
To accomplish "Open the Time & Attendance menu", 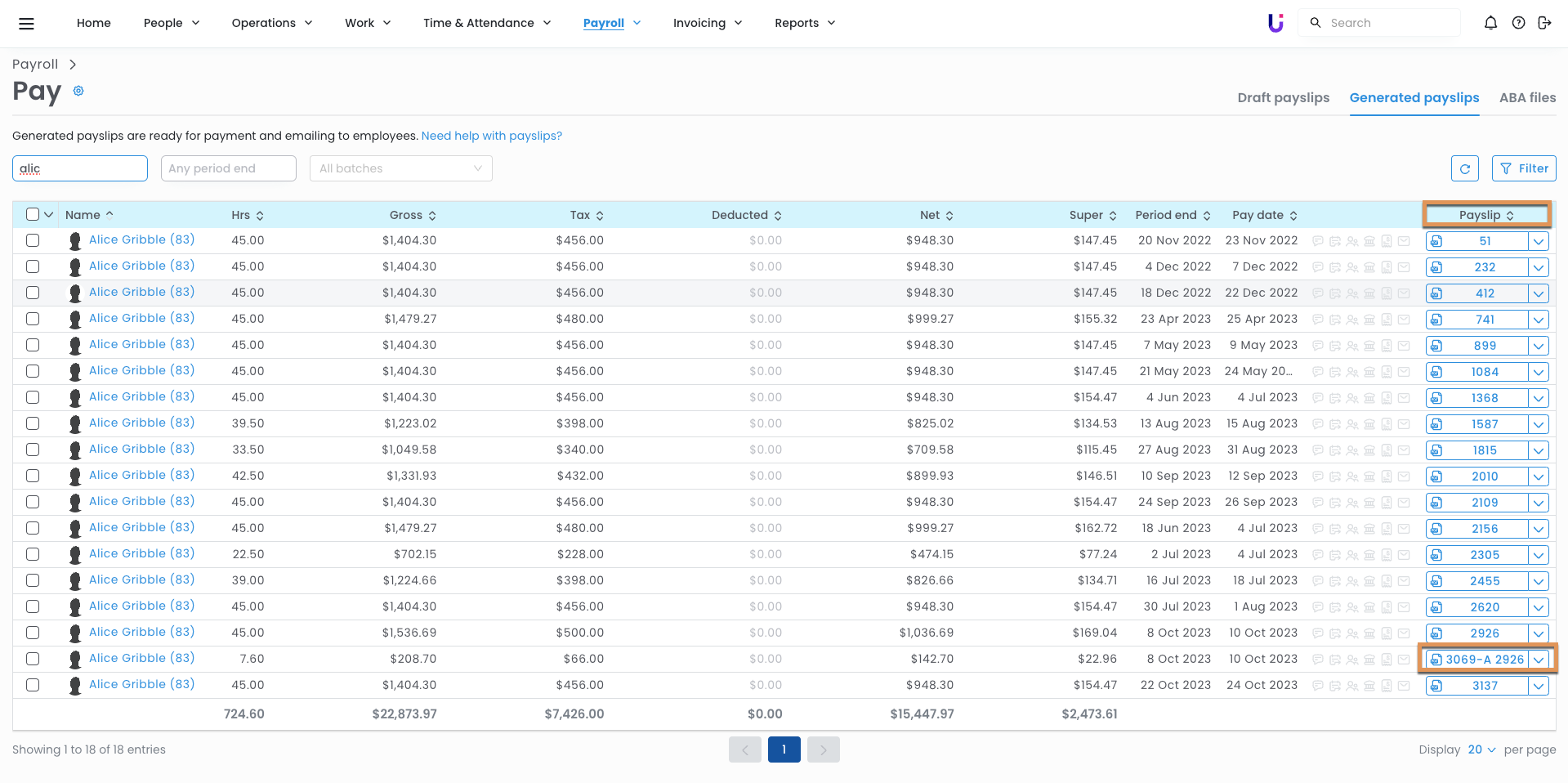I will pos(487,23).
